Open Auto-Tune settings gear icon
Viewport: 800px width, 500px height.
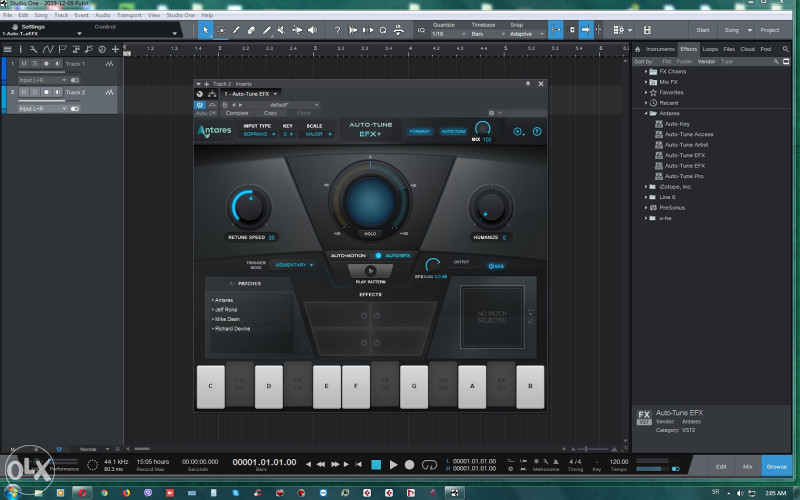click(518, 132)
